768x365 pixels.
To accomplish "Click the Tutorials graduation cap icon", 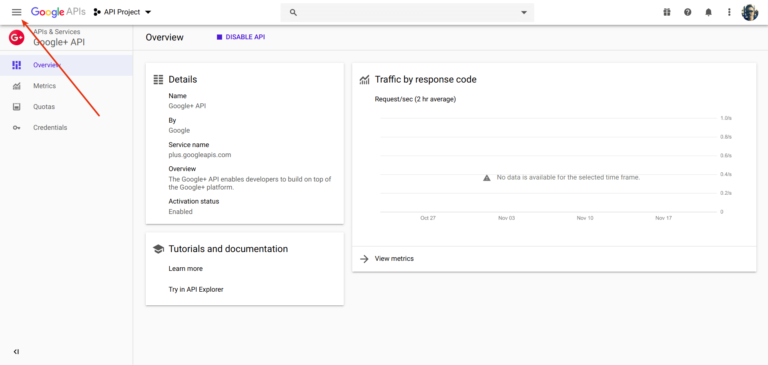I will [158, 249].
